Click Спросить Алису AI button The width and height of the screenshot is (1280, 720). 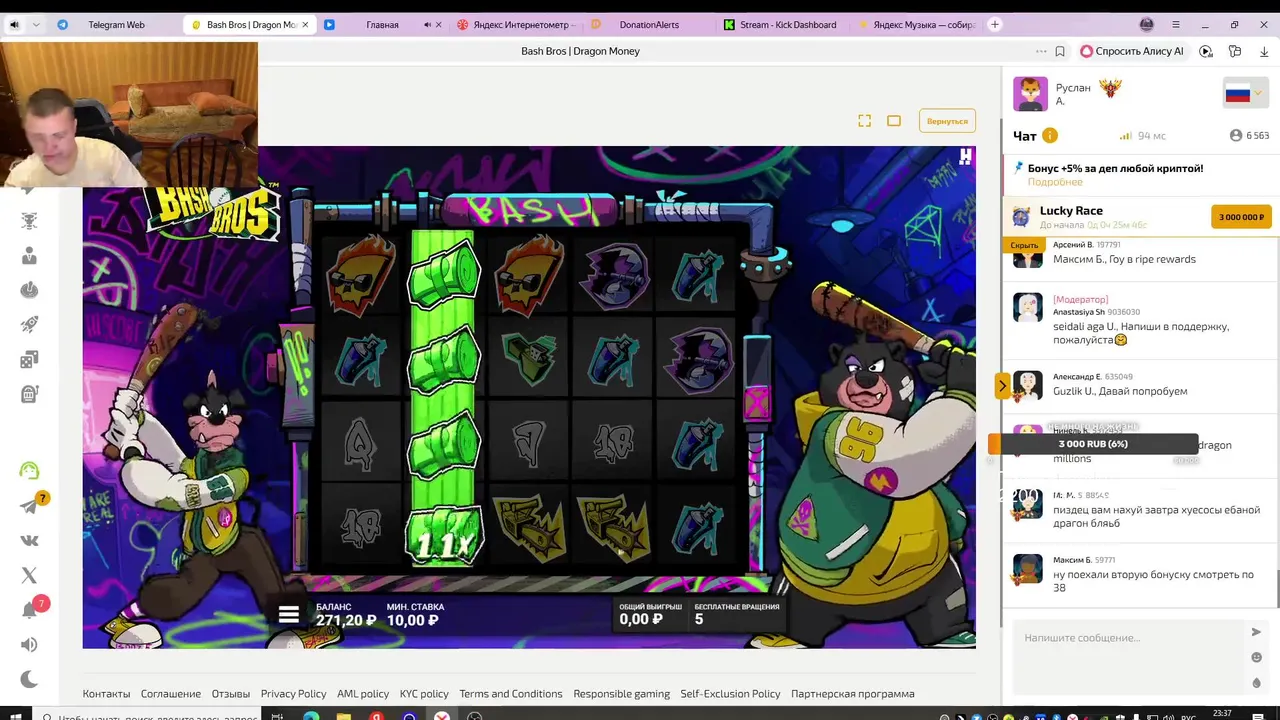pyautogui.click(x=1132, y=51)
